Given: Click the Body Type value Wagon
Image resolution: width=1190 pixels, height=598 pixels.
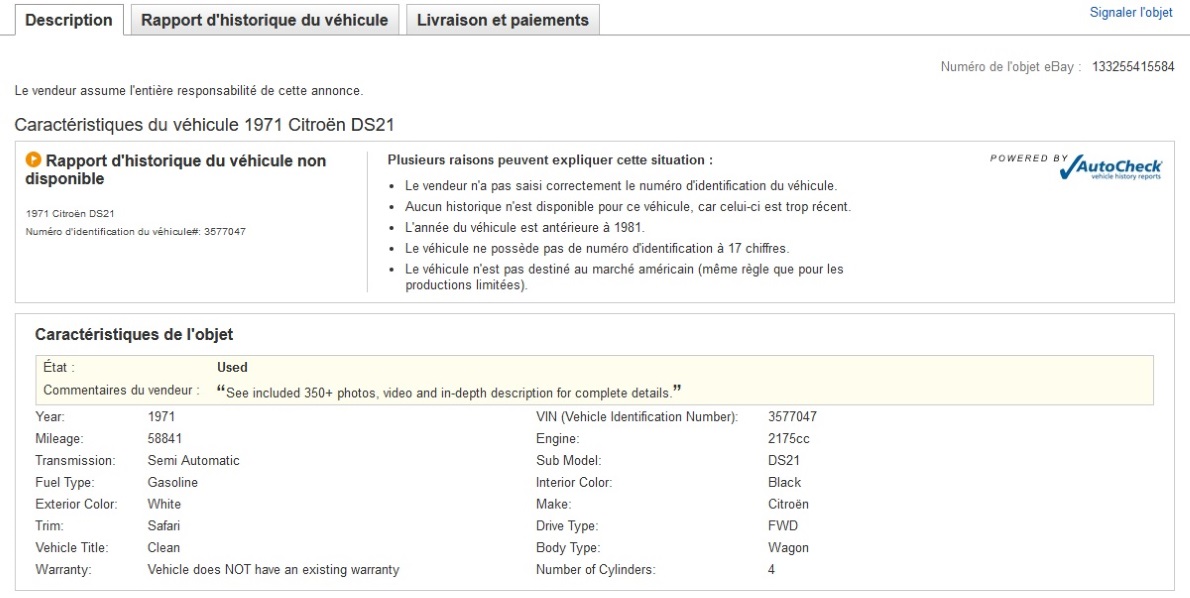Looking at the screenshot, I should tap(789, 548).
